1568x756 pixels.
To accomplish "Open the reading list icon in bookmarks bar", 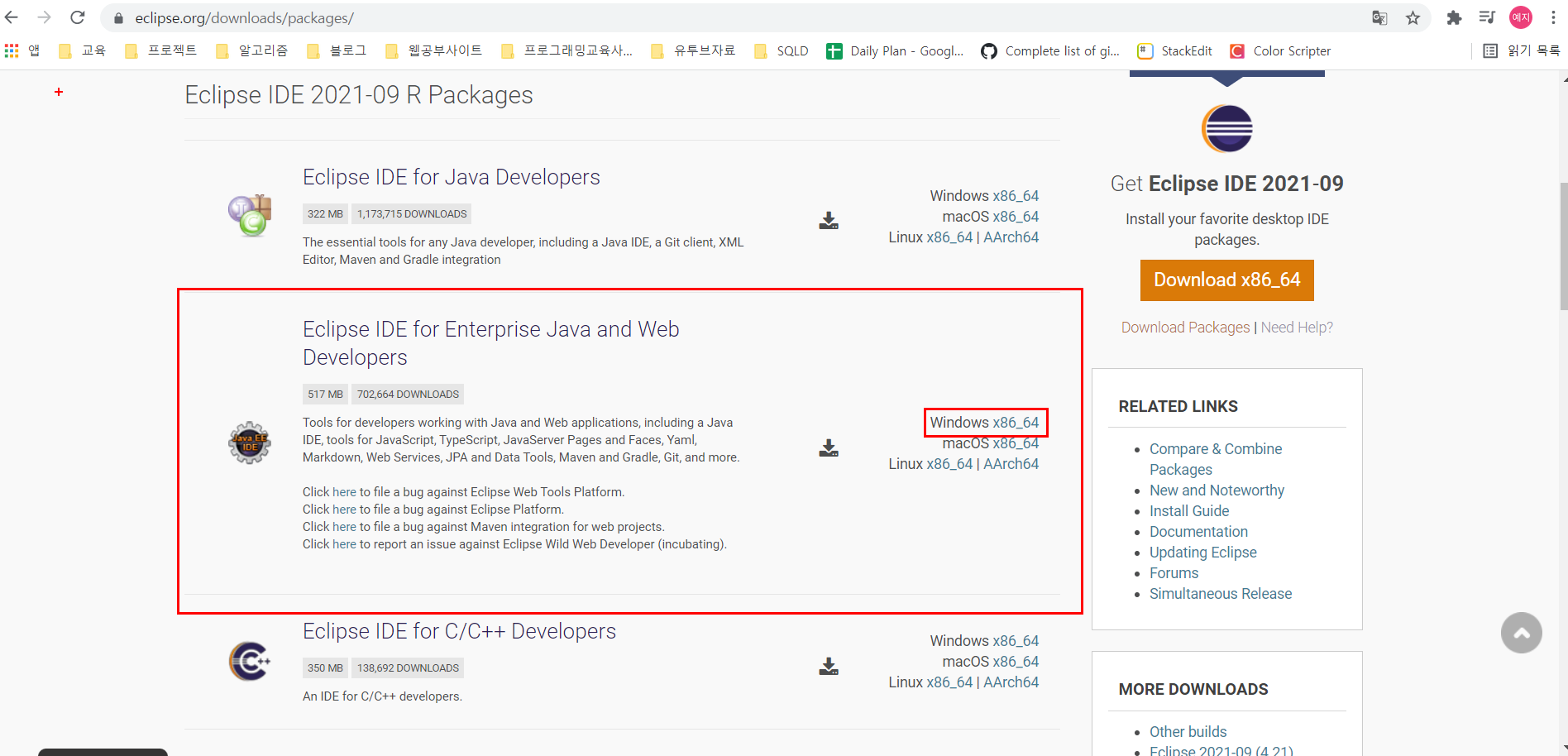I will click(1490, 50).
